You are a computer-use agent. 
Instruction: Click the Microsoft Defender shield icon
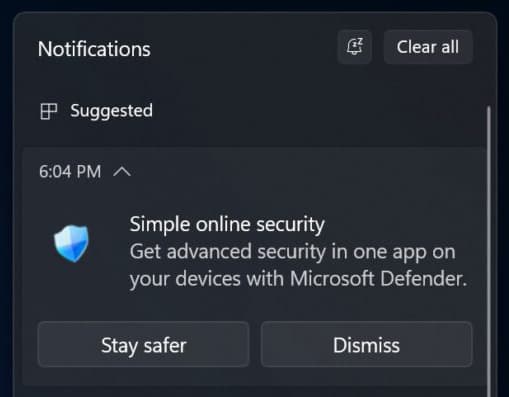point(71,243)
